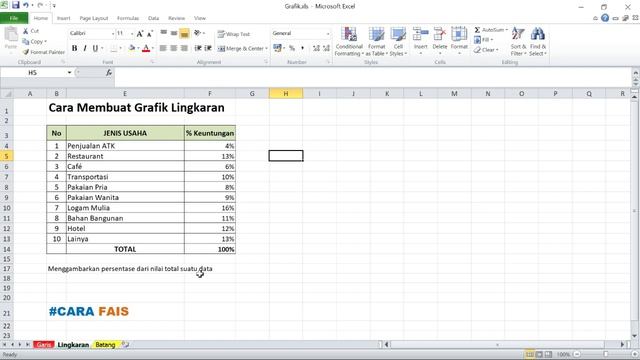This screenshot has width=640, height=360.
Task: Click the Cut scissors icon
Action: pos(26,31)
